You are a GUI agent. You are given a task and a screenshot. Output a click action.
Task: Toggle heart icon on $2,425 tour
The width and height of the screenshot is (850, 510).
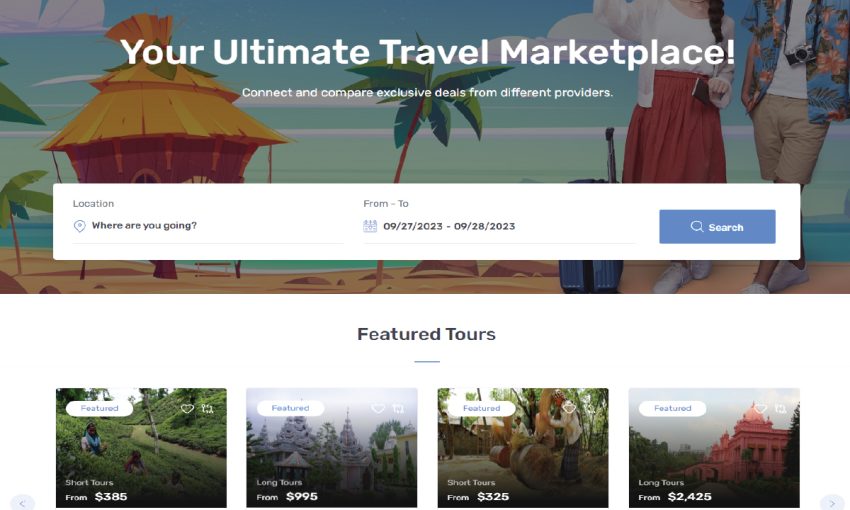coord(761,409)
